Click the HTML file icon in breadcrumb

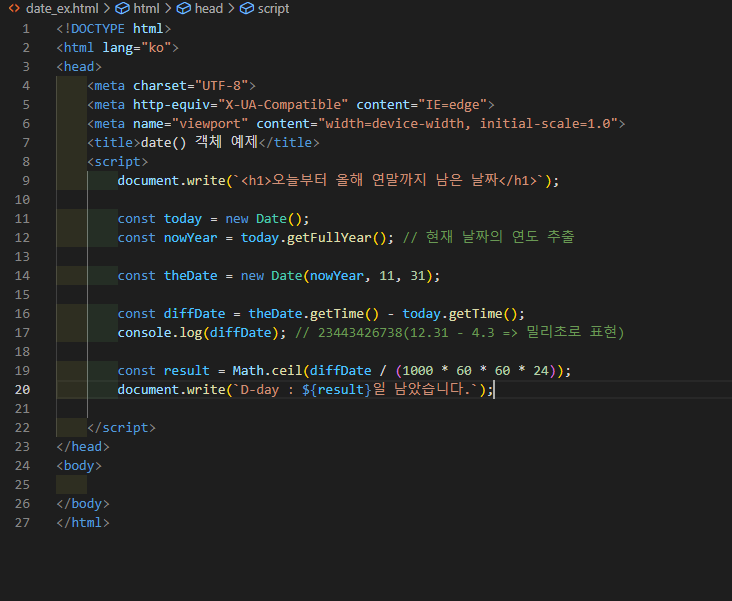point(14,8)
